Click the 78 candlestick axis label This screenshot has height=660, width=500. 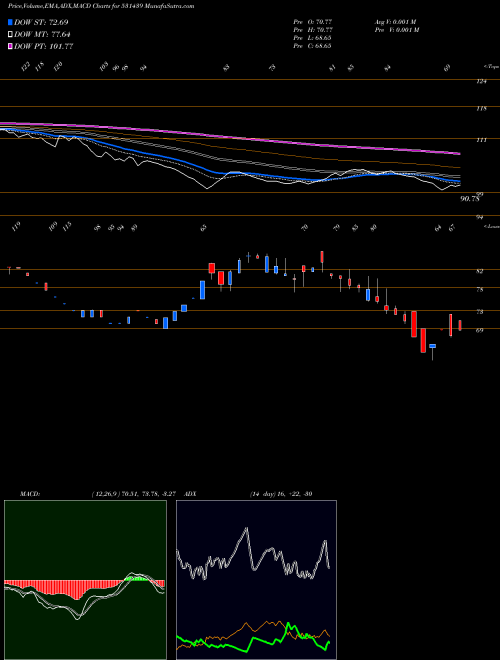(x=480, y=290)
